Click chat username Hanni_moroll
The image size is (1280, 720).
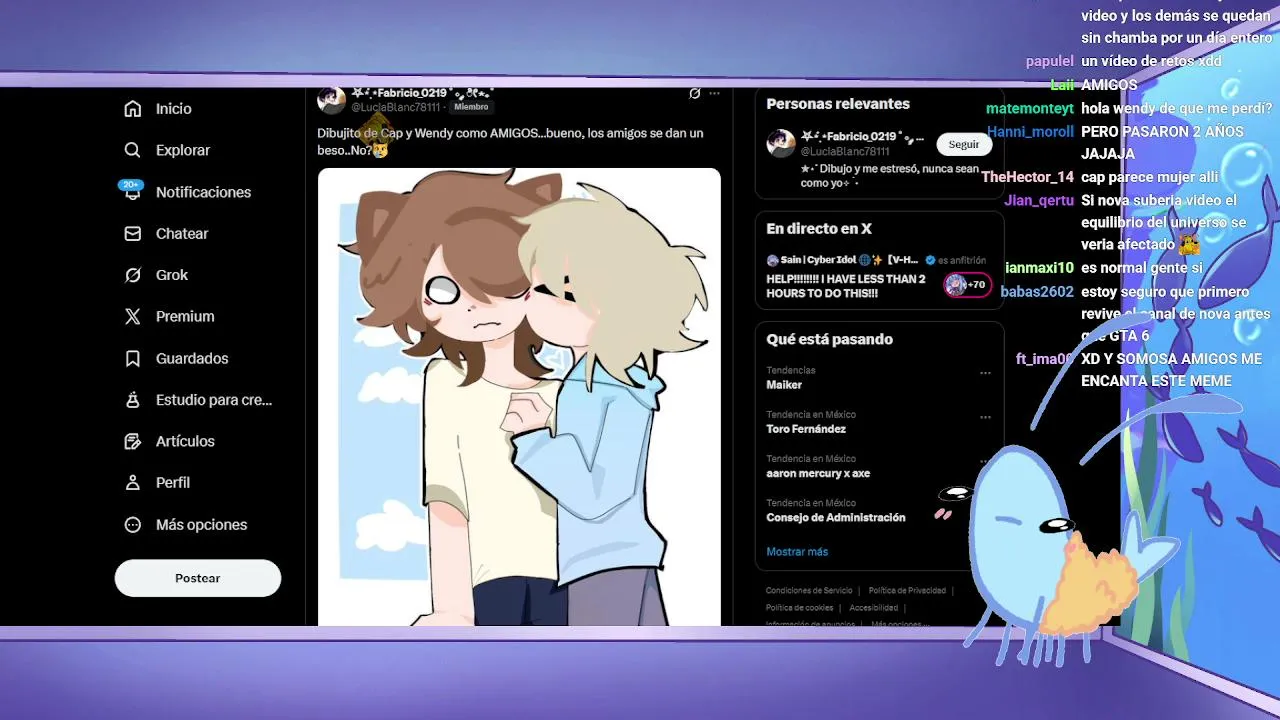[x=1030, y=131]
